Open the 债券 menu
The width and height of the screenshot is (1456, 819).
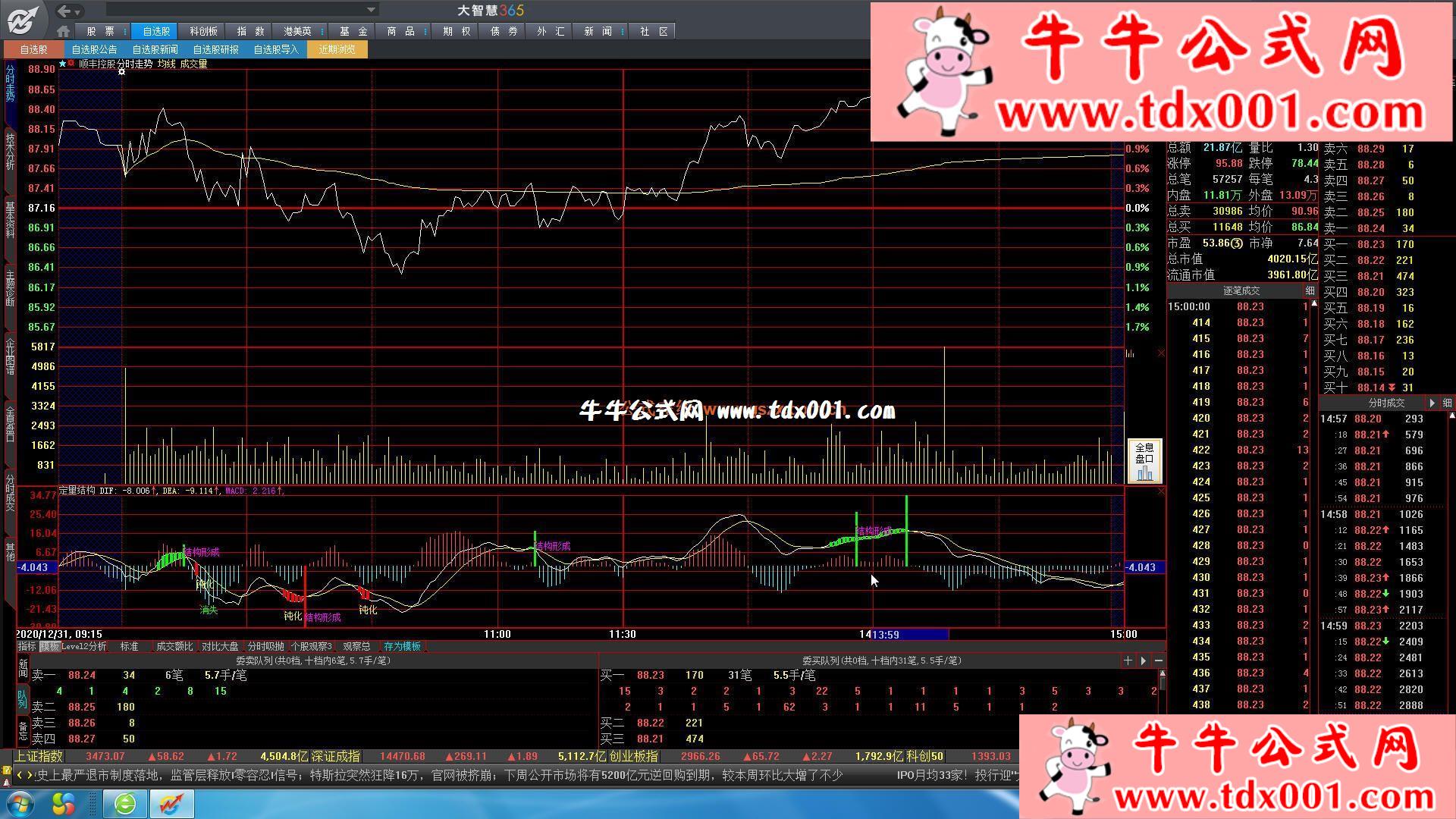(504, 31)
